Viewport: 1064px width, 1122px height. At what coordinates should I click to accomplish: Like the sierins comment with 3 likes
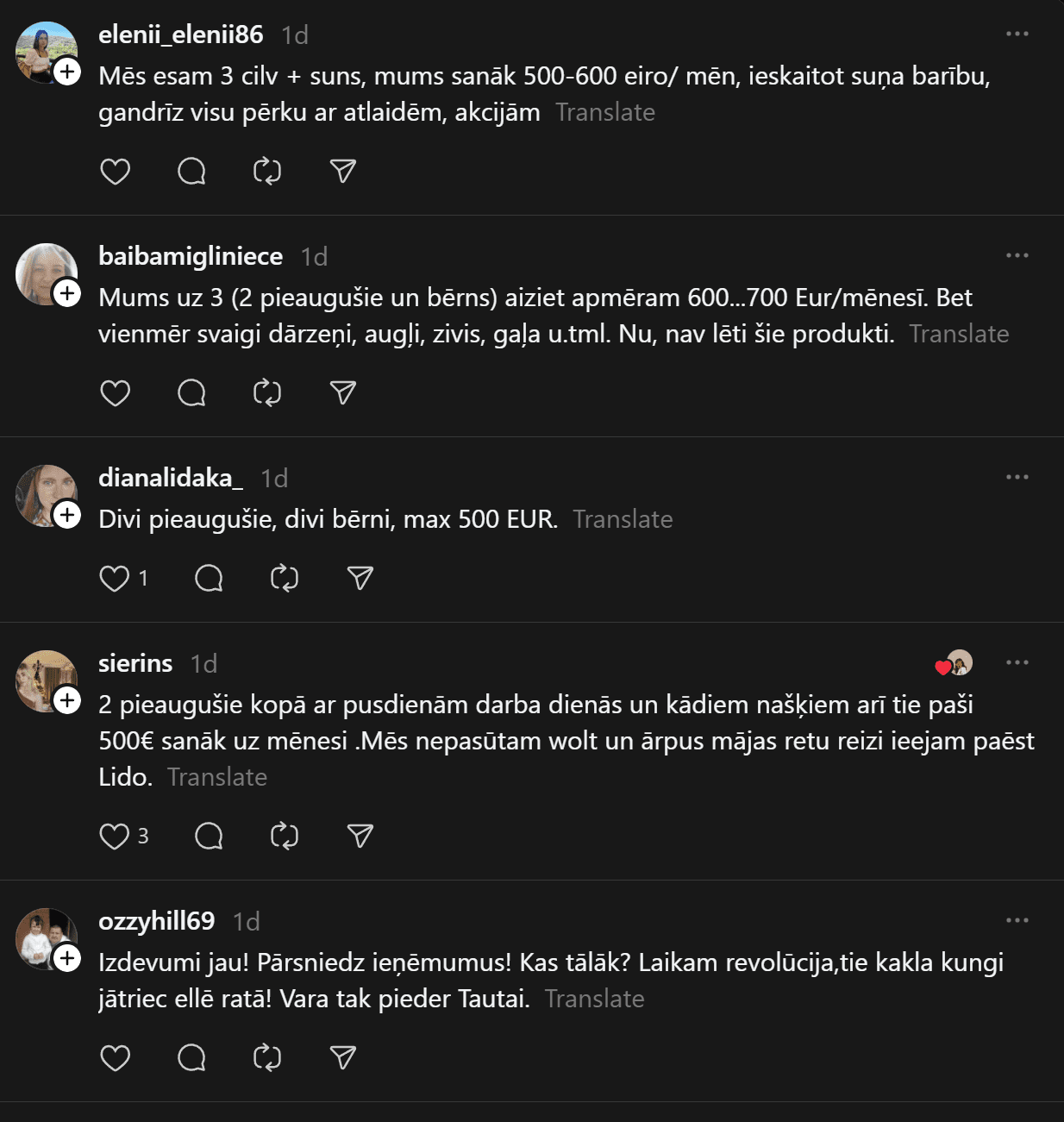115,836
